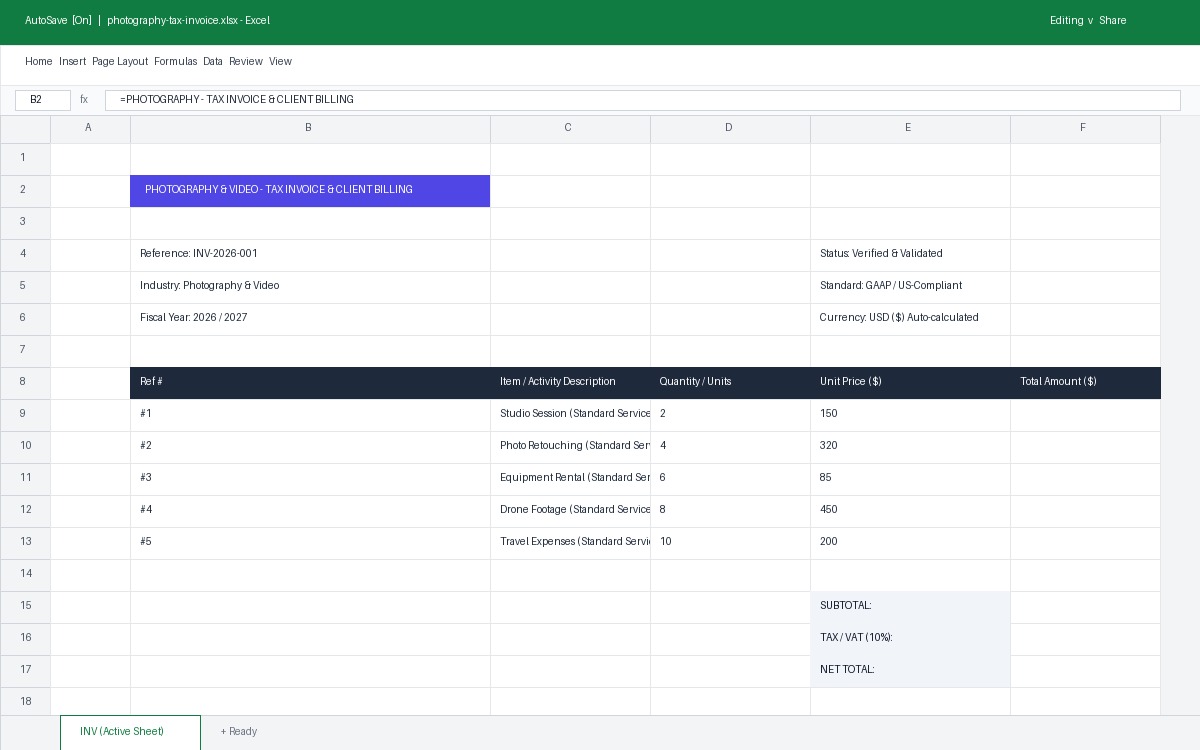Open the Formulas tab
The width and height of the screenshot is (1200, 750).
point(176,61)
